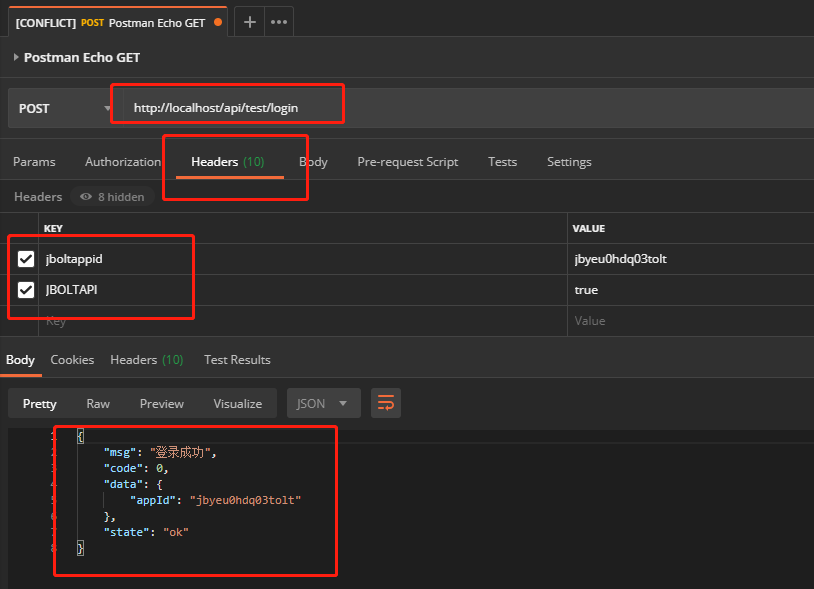Select the Raw response view
Viewport: 814px width, 589px height.
point(98,404)
